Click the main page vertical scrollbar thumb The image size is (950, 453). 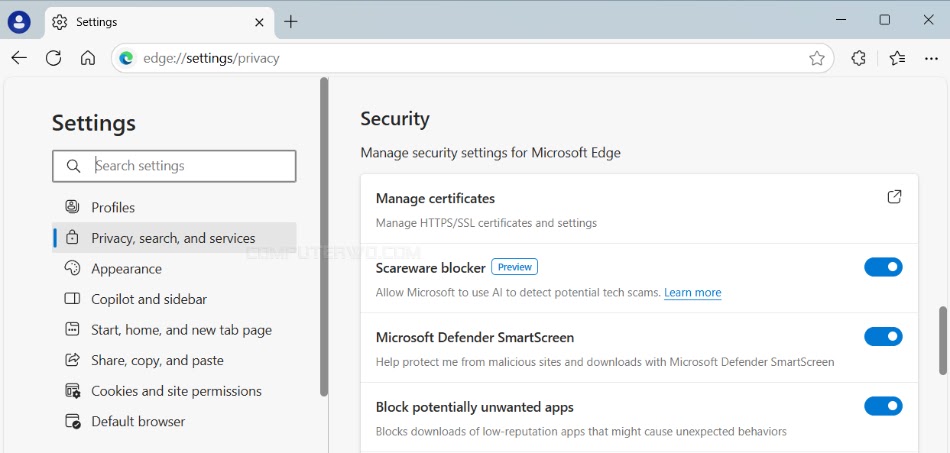tap(943, 340)
